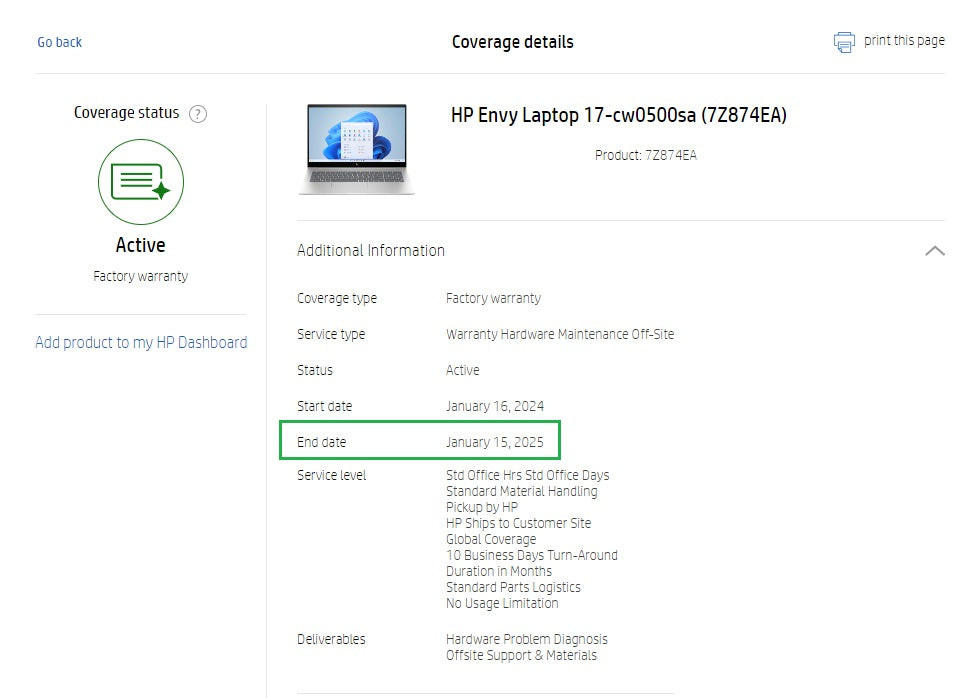Click the green warranty certificate icon

[141, 182]
